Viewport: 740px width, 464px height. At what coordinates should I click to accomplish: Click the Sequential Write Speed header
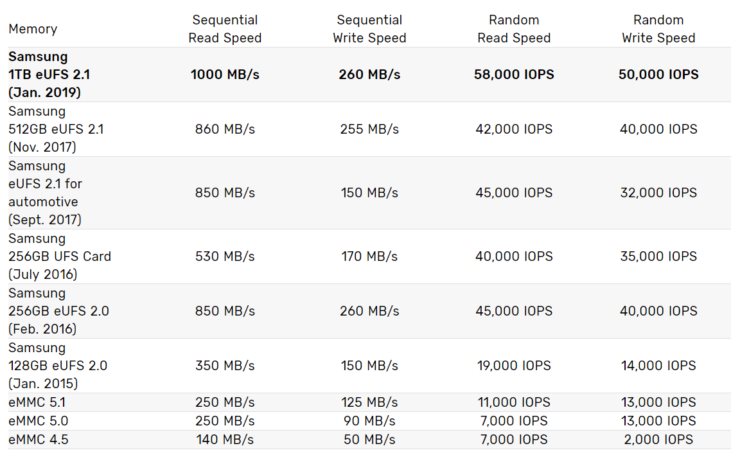click(369, 29)
